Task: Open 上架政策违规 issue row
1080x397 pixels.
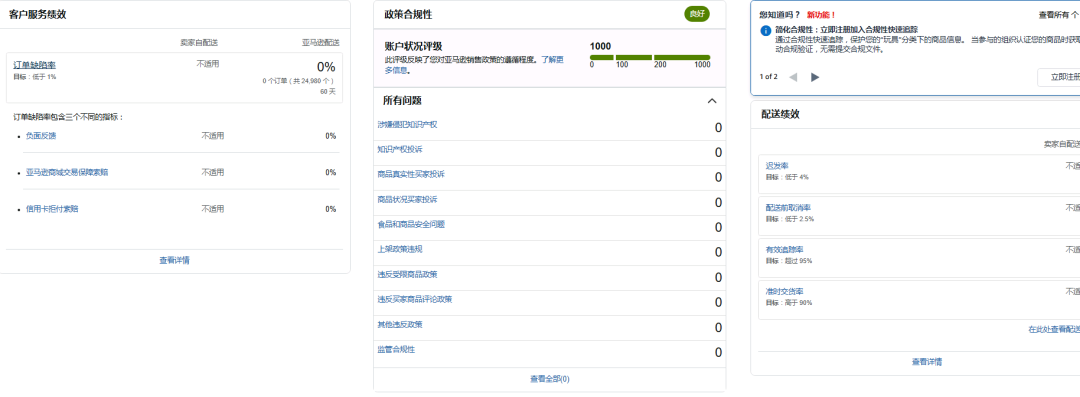Action: tap(550, 252)
